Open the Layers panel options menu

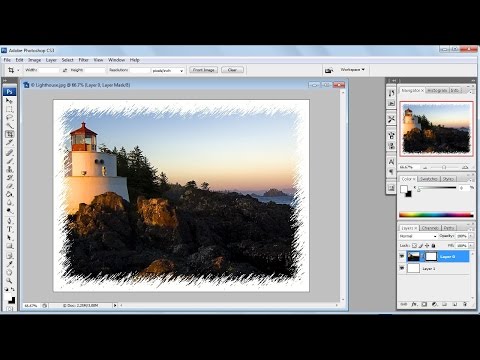tap(470, 228)
